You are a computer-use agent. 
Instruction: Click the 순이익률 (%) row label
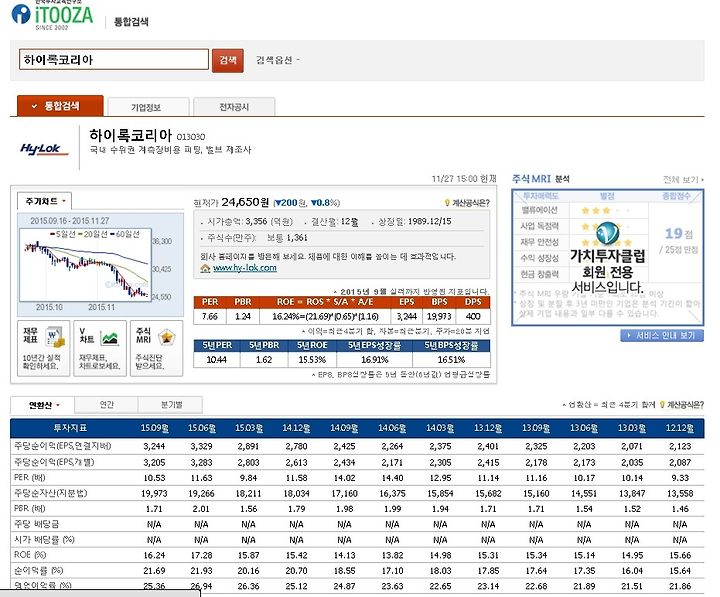38,570
